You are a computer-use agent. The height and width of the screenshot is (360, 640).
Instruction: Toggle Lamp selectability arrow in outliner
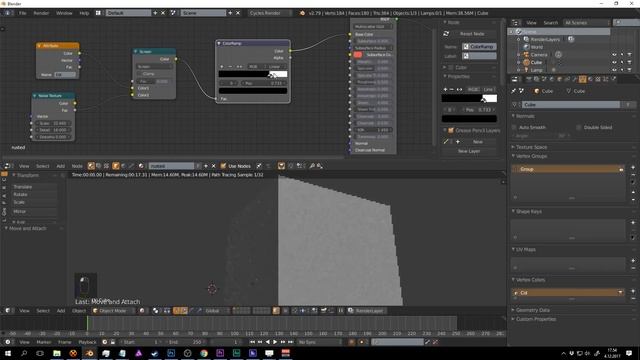click(622, 70)
